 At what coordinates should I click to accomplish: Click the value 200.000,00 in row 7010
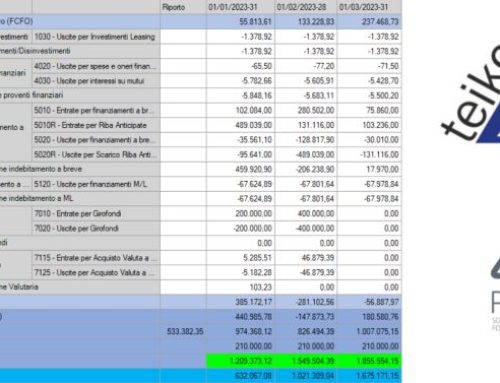(254, 213)
